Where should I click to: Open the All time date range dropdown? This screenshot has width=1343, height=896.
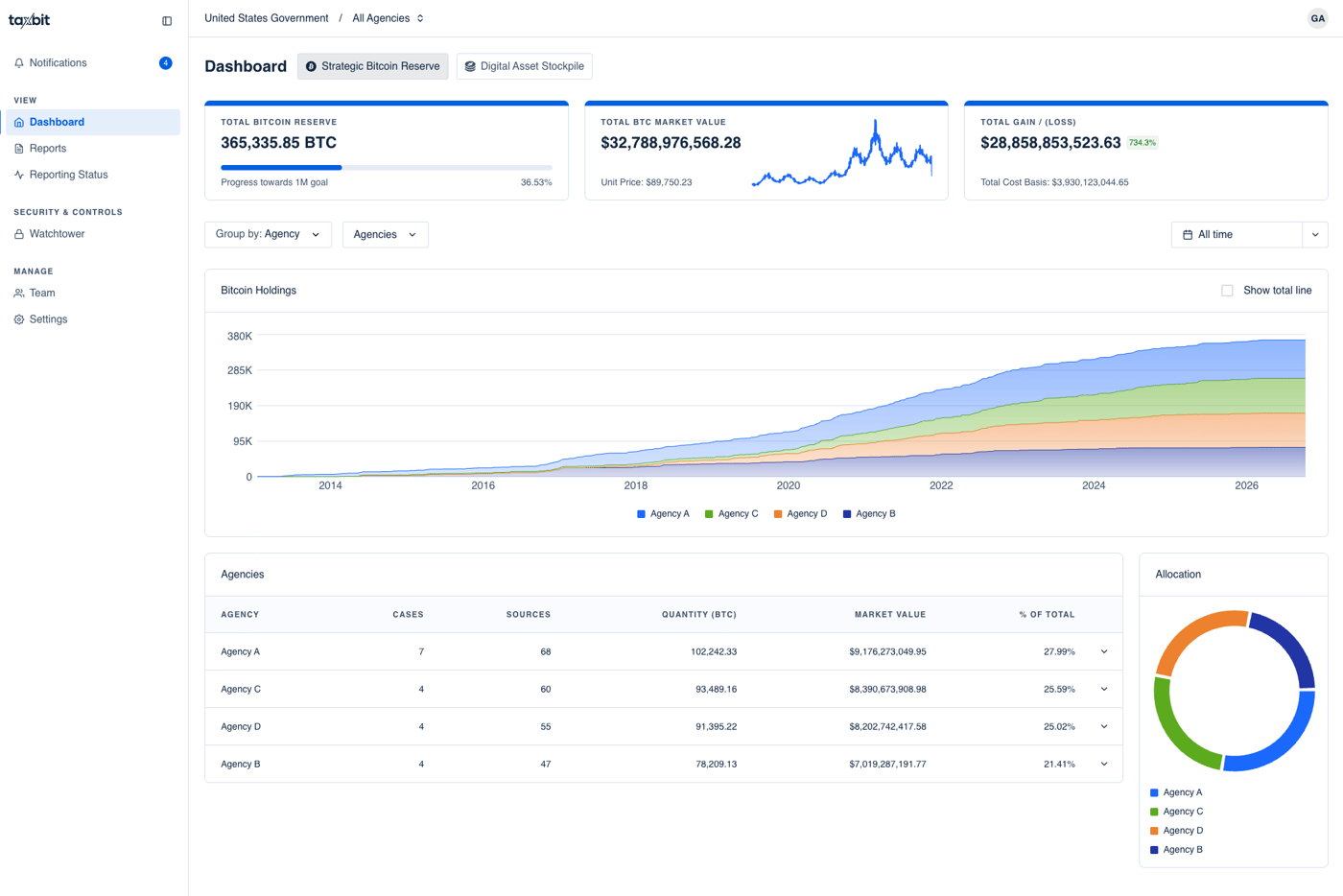1249,235
